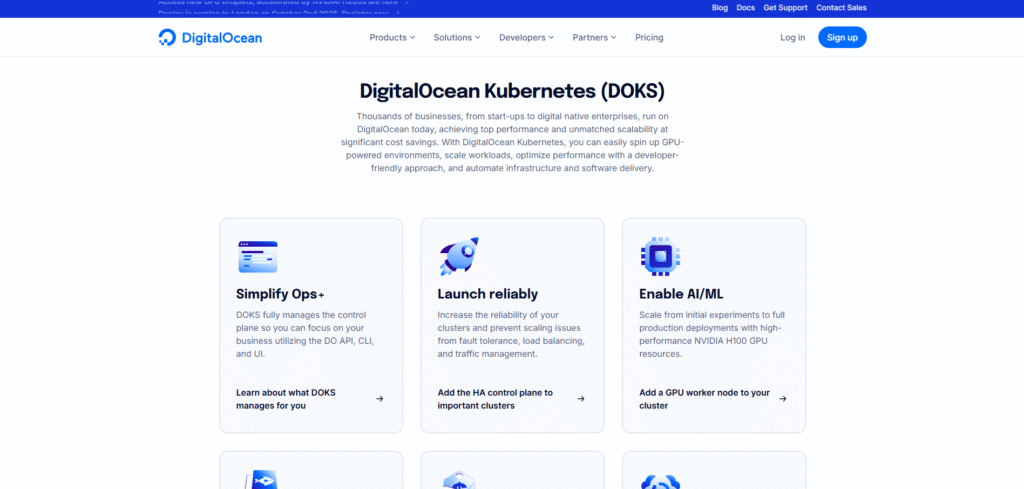
Task: Expand the Products dropdown menu
Action: pos(392,38)
